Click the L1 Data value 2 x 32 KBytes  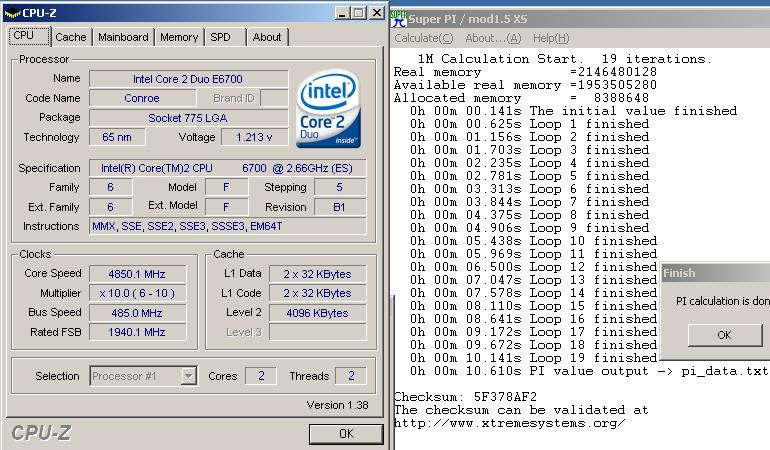click(317, 274)
